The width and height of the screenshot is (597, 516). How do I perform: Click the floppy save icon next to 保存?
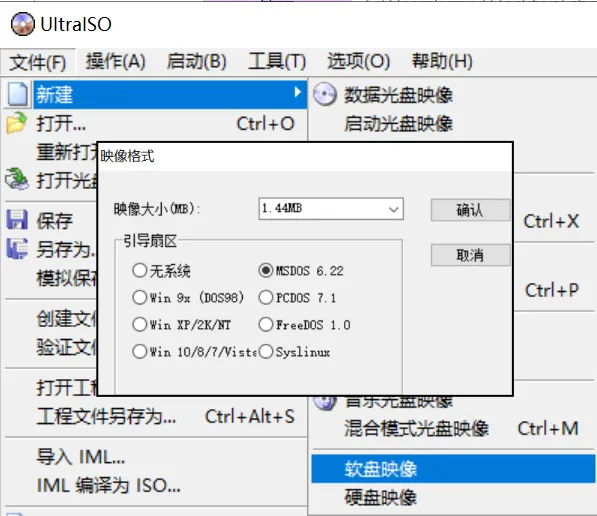coord(17,220)
